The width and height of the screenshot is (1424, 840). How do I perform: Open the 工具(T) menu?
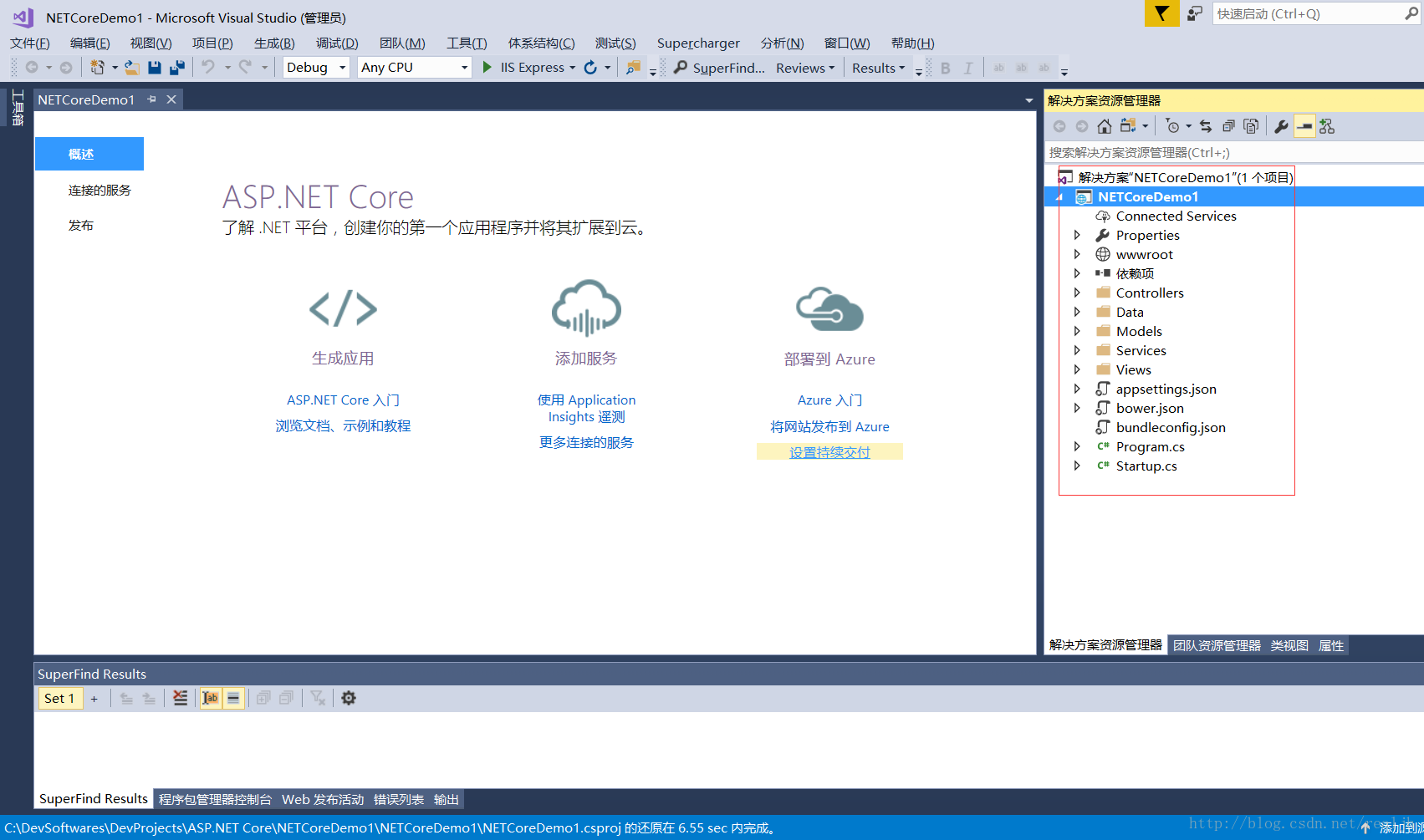point(467,43)
